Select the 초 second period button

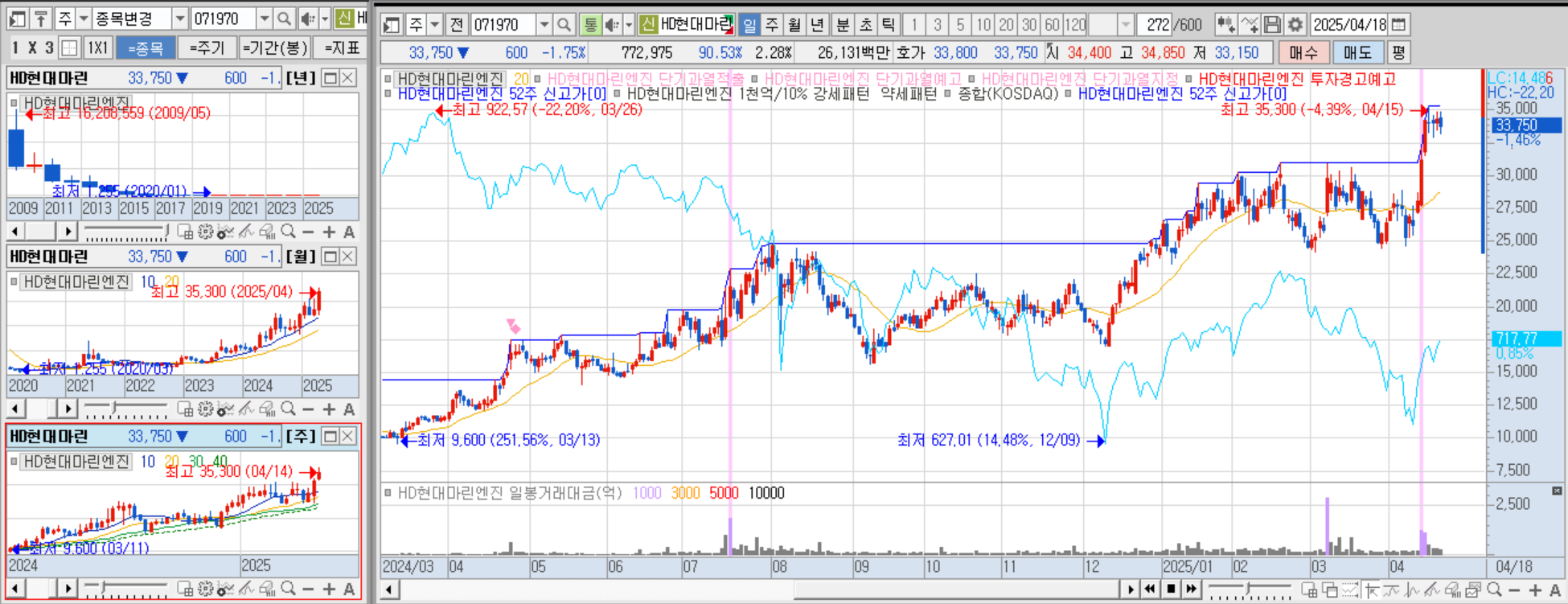(x=865, y=25)
